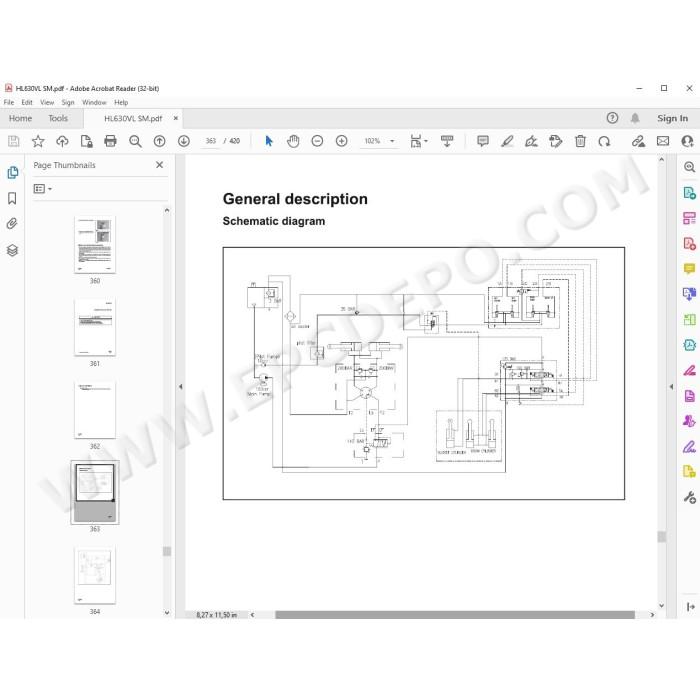Open the View menu
This screenshot has height=700, width=700.
47,102
